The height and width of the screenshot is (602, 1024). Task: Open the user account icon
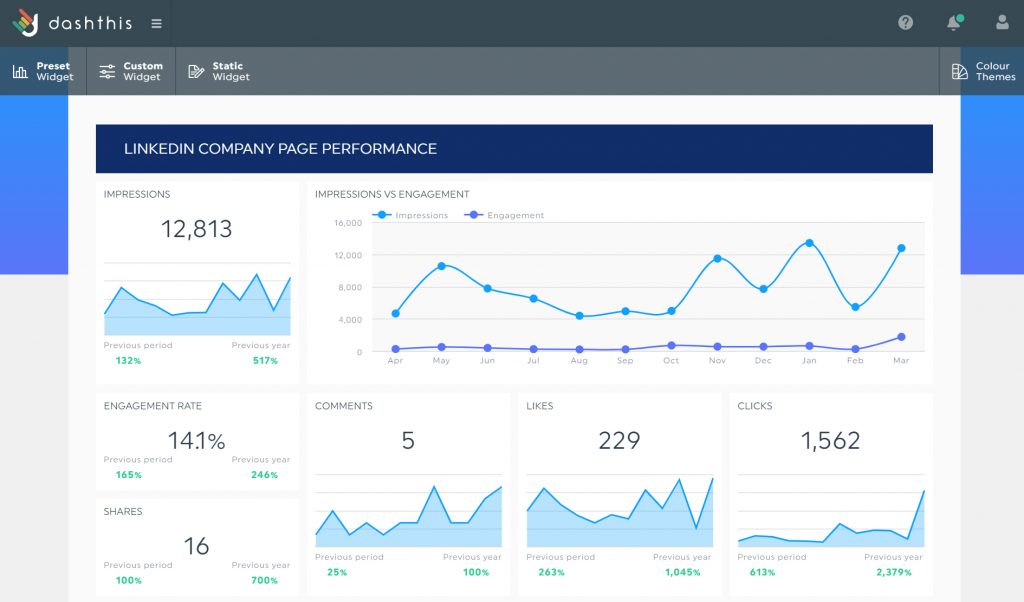(x=1002, y=23)
